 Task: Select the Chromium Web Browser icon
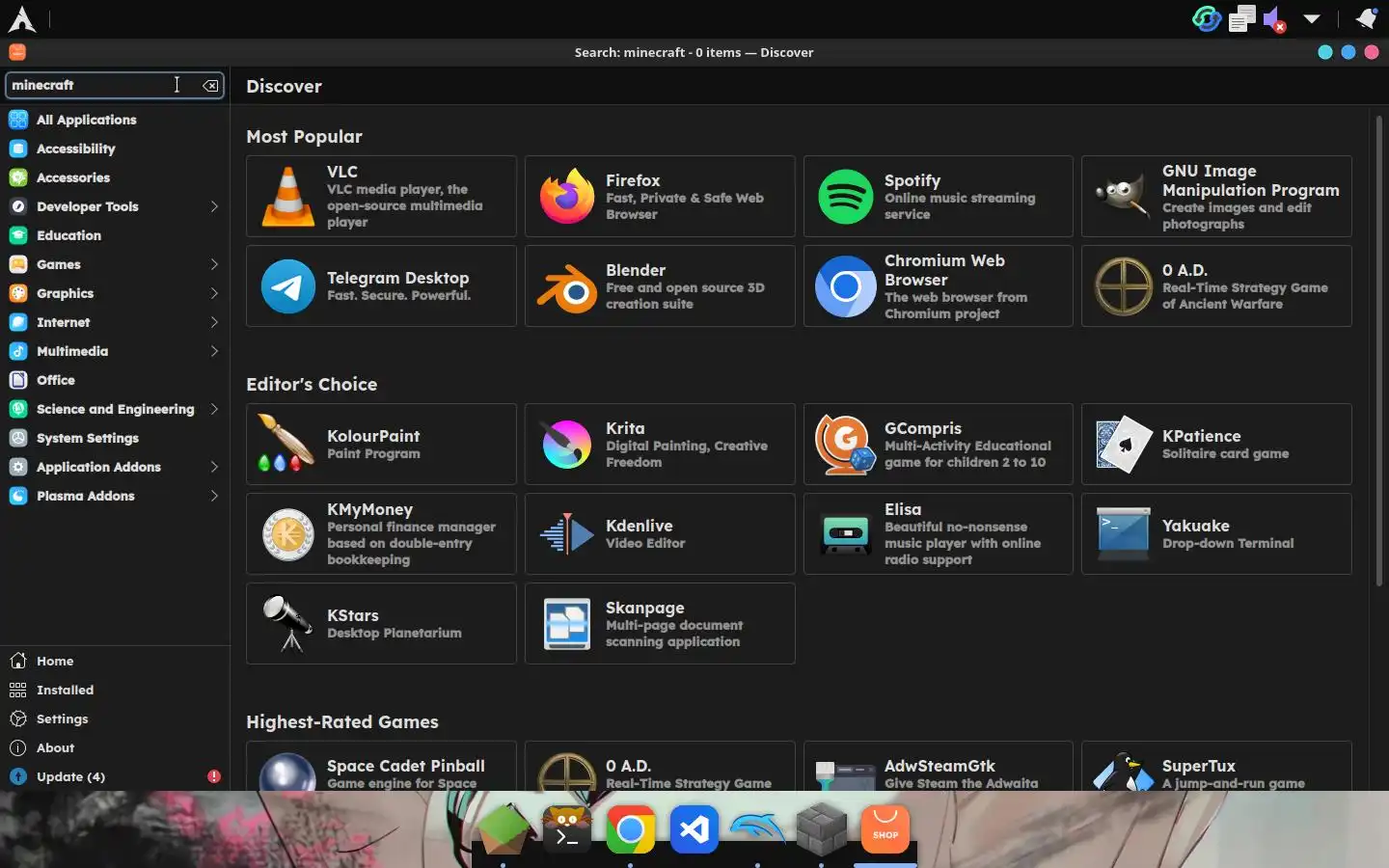[x=846, y=286]
